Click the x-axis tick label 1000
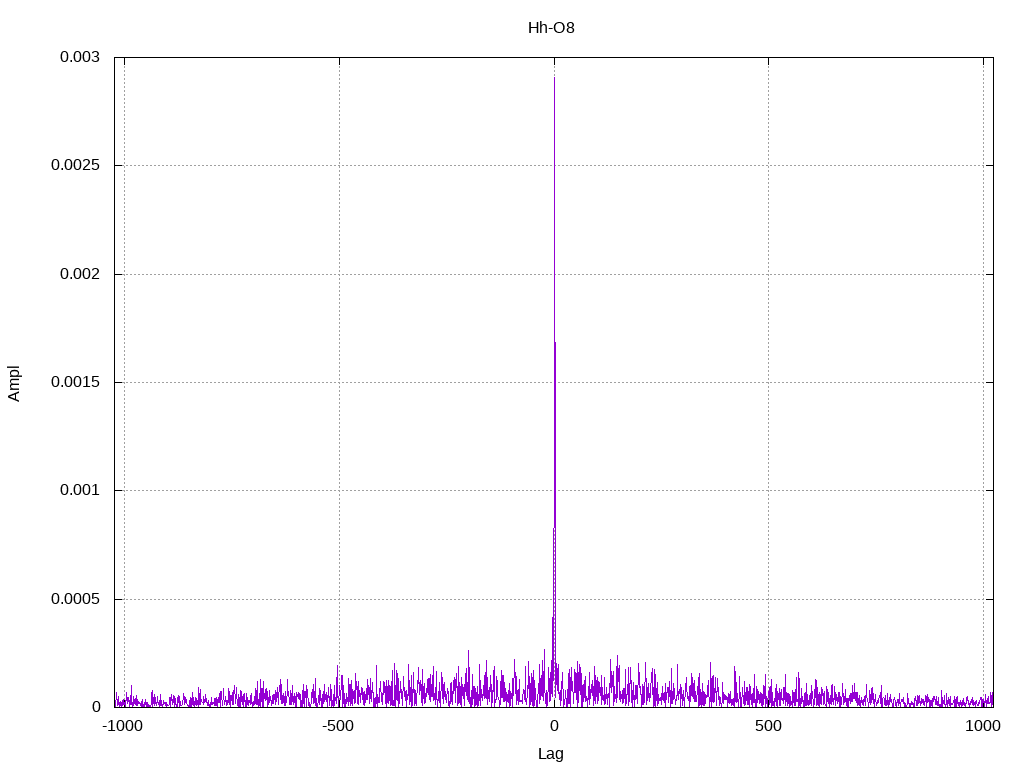The width and height of the screenshot is (1024, 768). [983, 726]
